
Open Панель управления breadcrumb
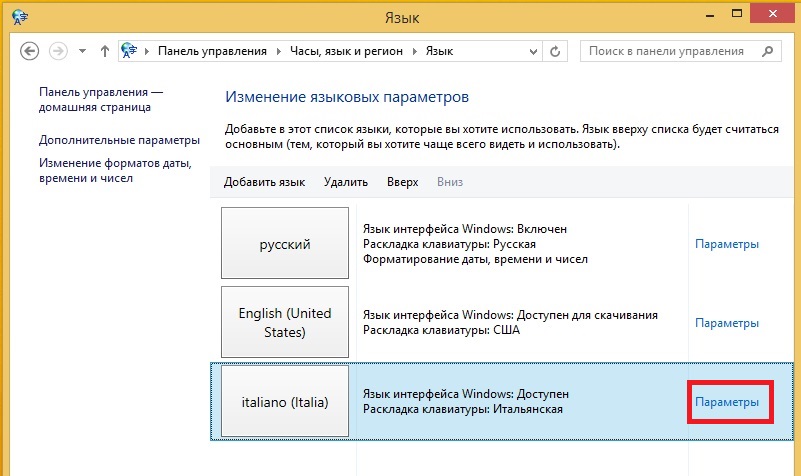pos(212,51)
